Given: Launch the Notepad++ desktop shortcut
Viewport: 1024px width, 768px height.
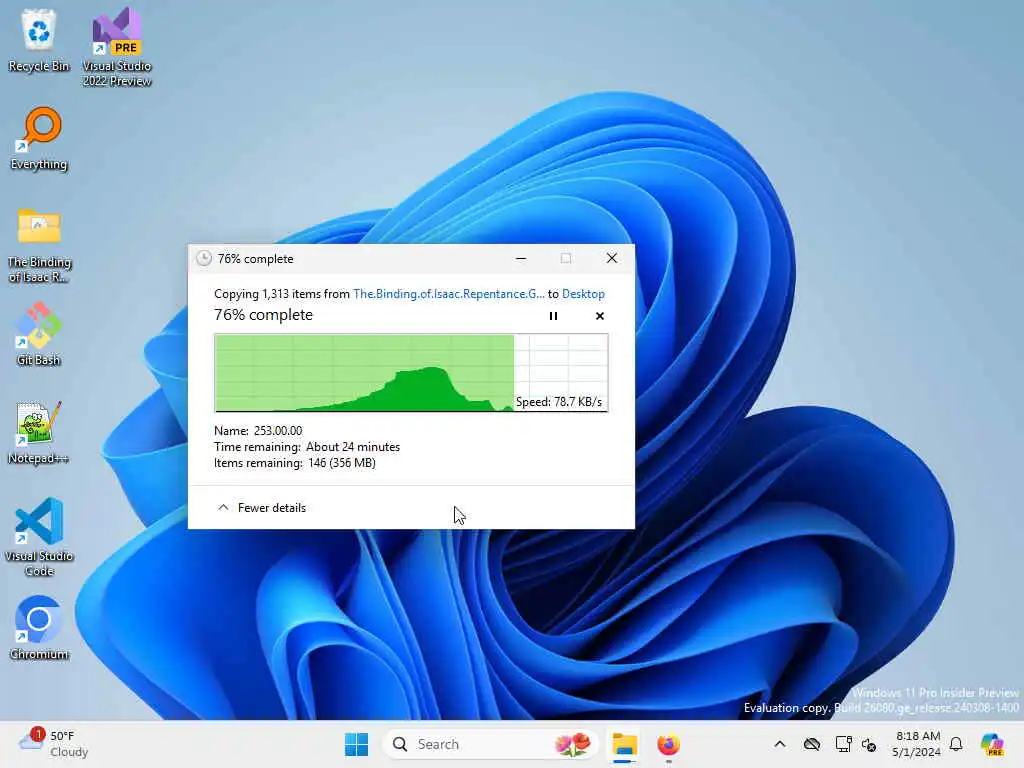Looking at the screenshot, I should point(39,432).
